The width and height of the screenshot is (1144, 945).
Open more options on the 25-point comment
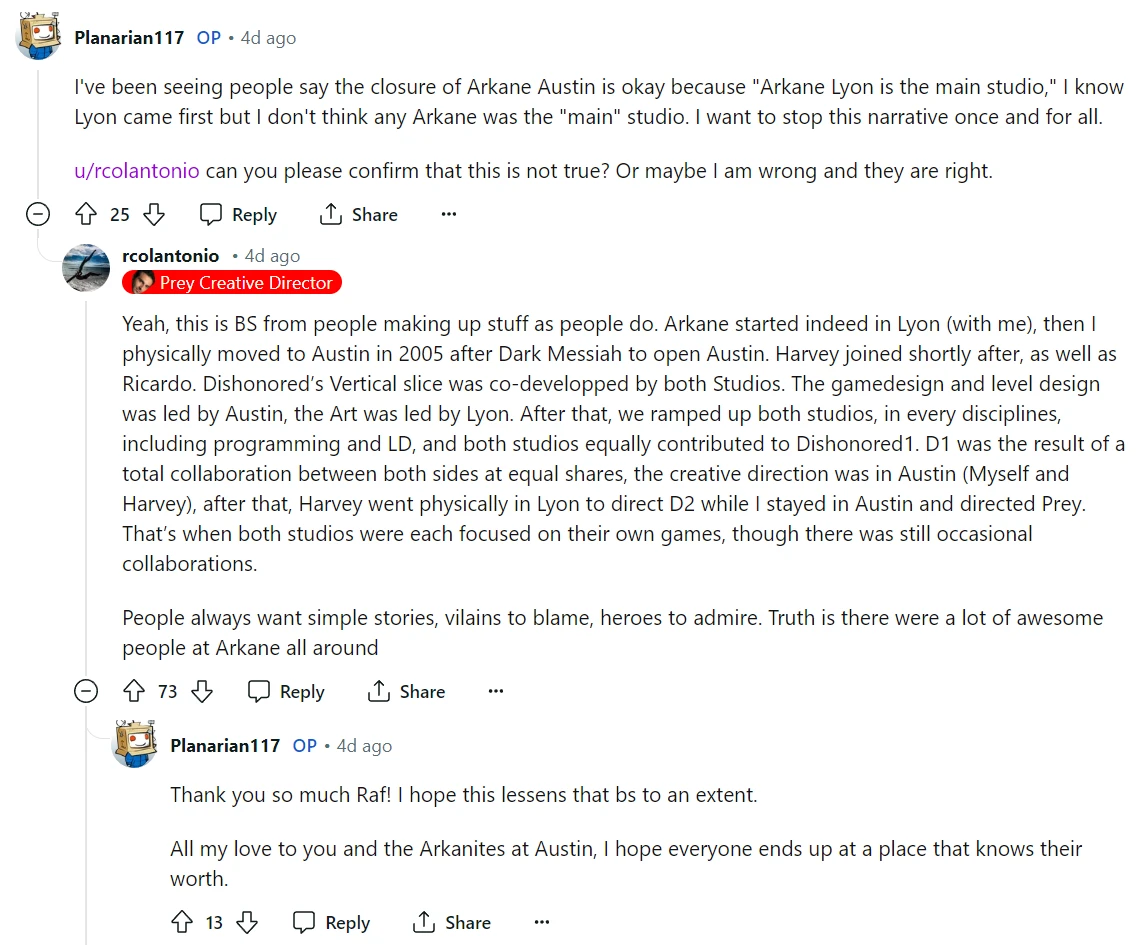[x=449, y=214]
